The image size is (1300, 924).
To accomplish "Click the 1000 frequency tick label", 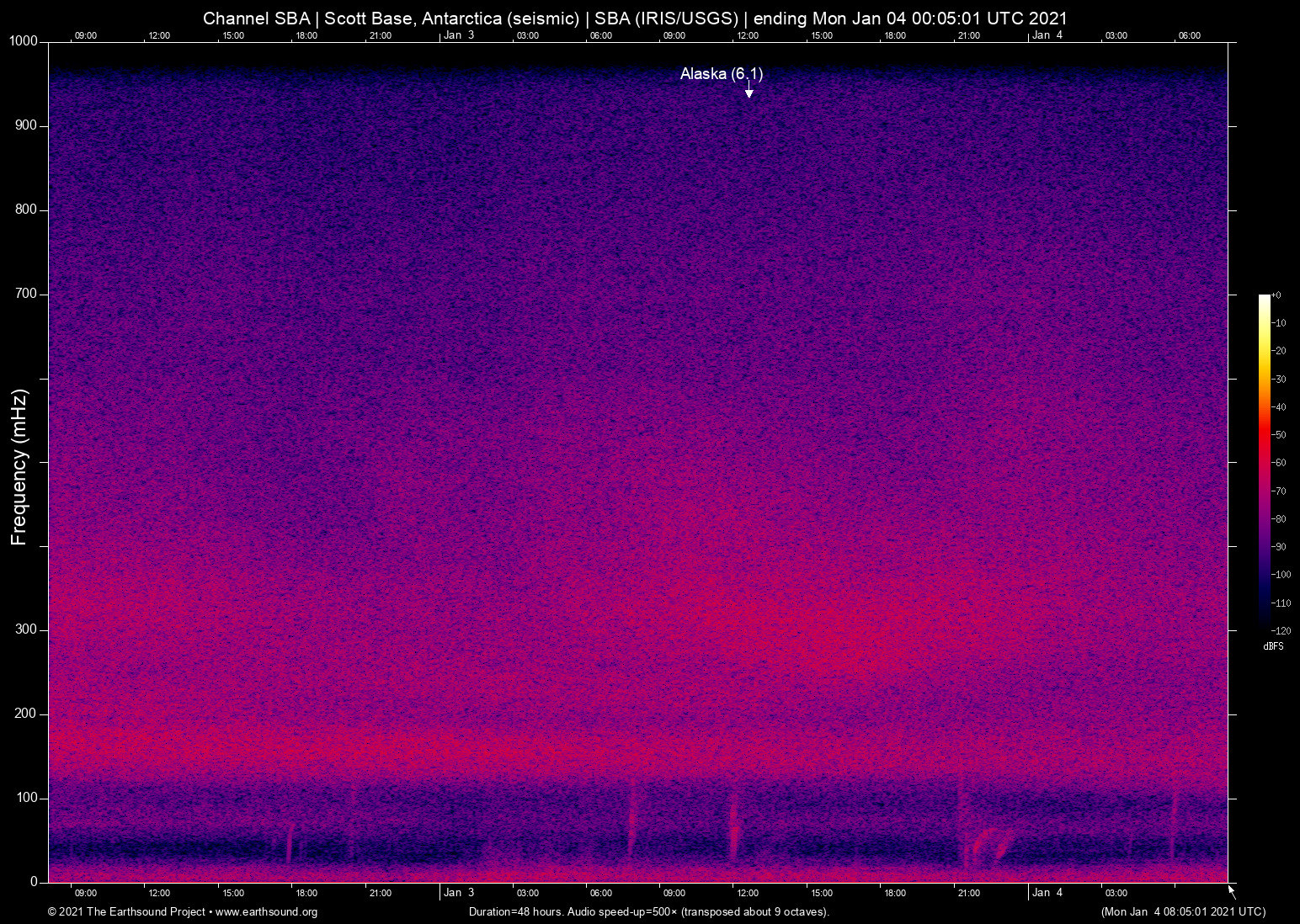I will (x=23, y=41).
